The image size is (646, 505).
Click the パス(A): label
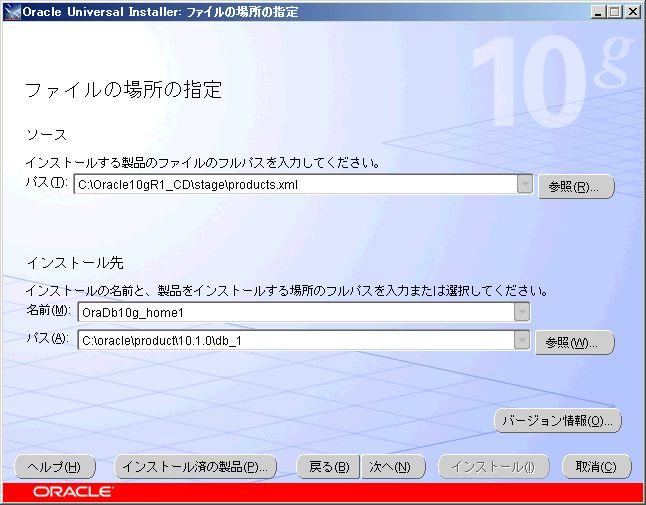click(x=47, y=338)
